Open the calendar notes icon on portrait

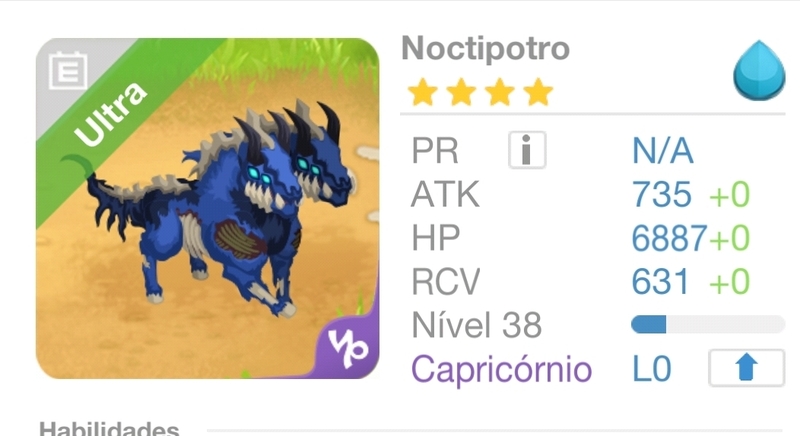tap(68, 71)
